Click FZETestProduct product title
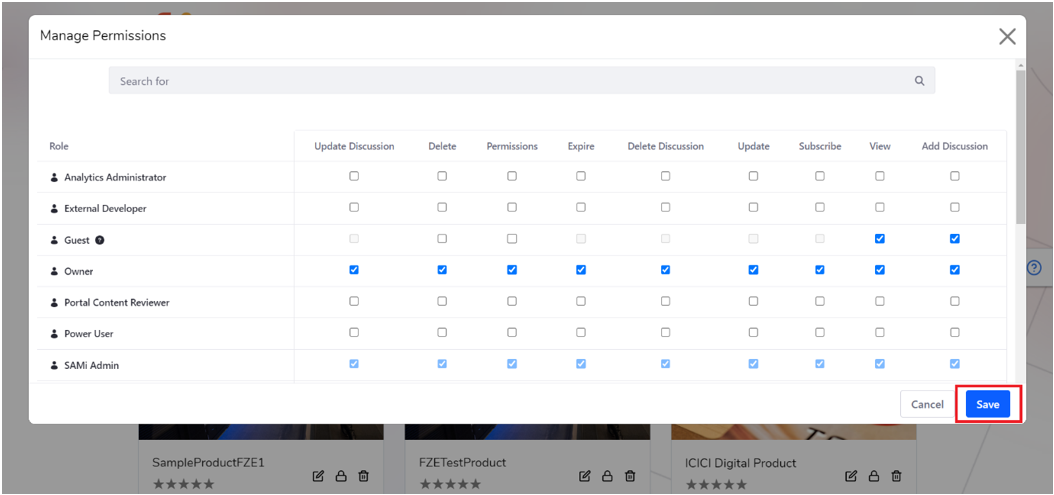Screen dimensions: 1054x495 pos(462,463)
